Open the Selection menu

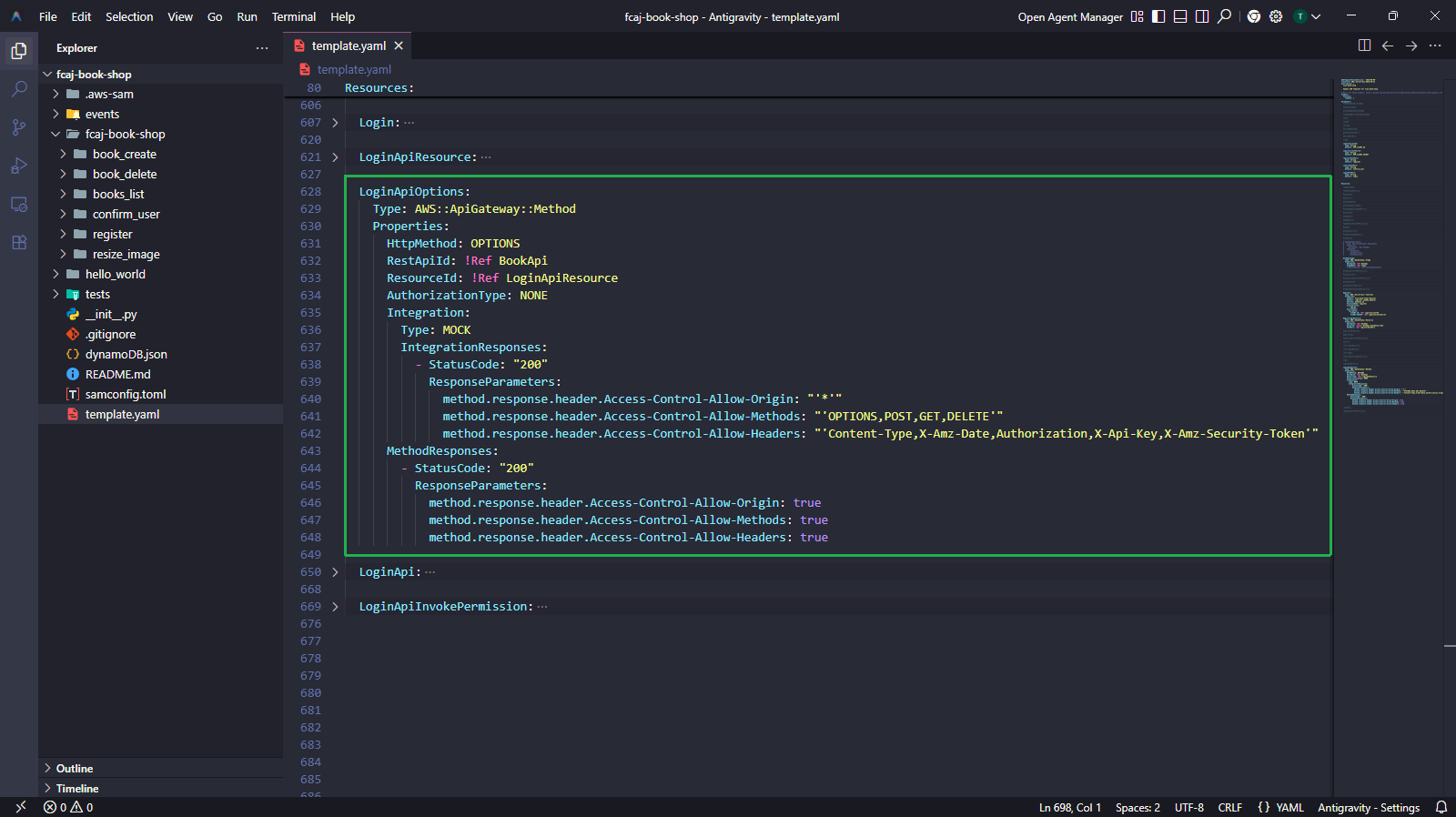129,16
